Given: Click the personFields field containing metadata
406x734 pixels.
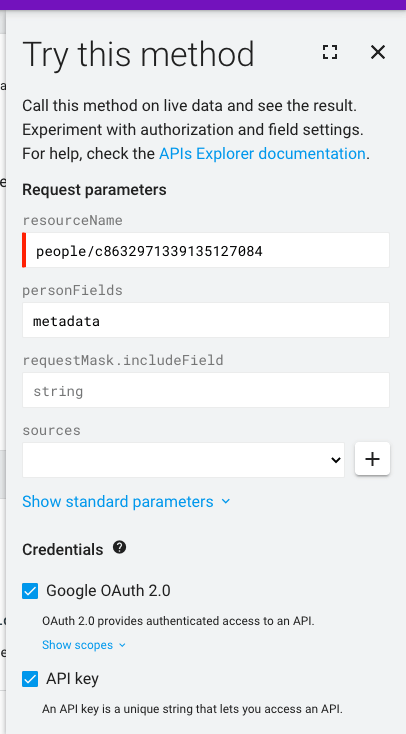Looking at the screenshot, I should click(206, 320).
